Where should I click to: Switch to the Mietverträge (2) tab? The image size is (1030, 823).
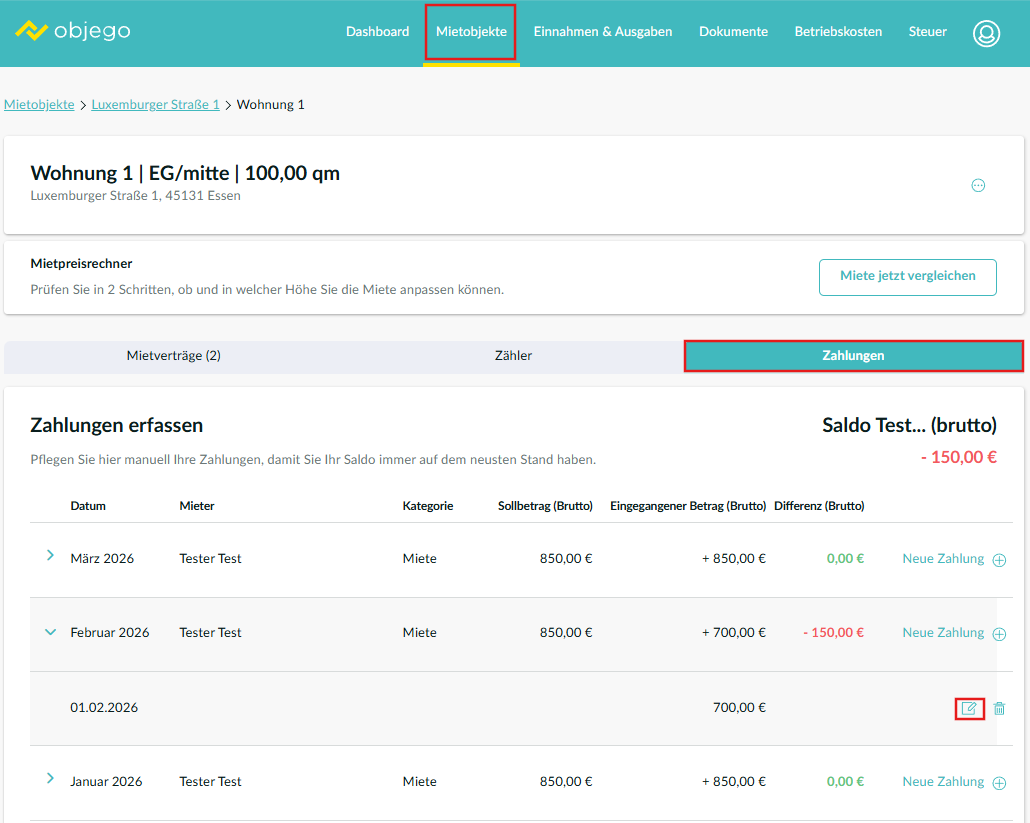point(173,356)
